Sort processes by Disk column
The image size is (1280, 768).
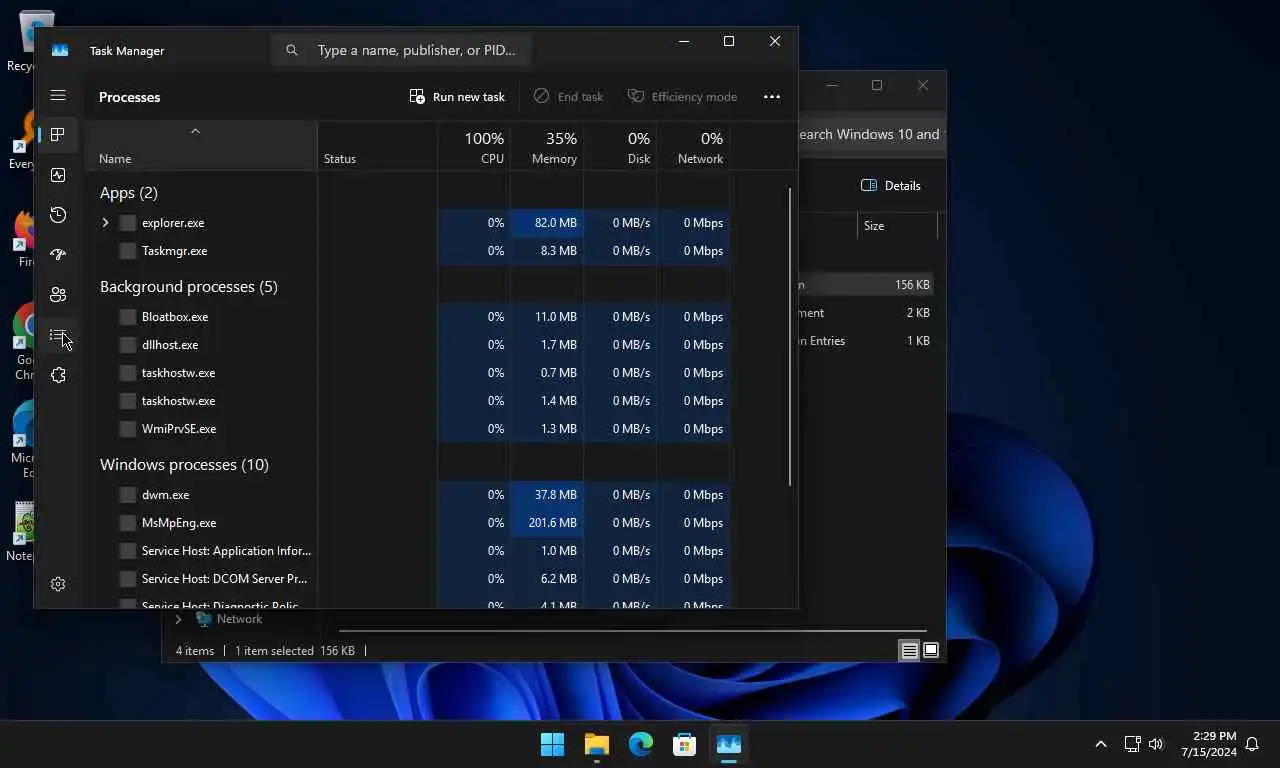click(x=620, y=146)
